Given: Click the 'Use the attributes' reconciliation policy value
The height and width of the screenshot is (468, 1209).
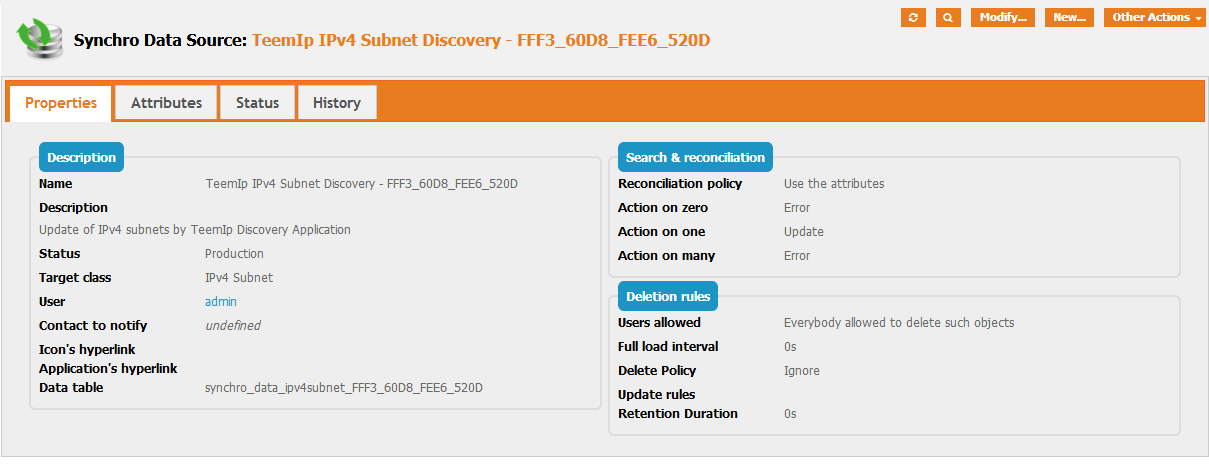Looking at the screenshot, I should pyautogui.click(x=833, y=183).
